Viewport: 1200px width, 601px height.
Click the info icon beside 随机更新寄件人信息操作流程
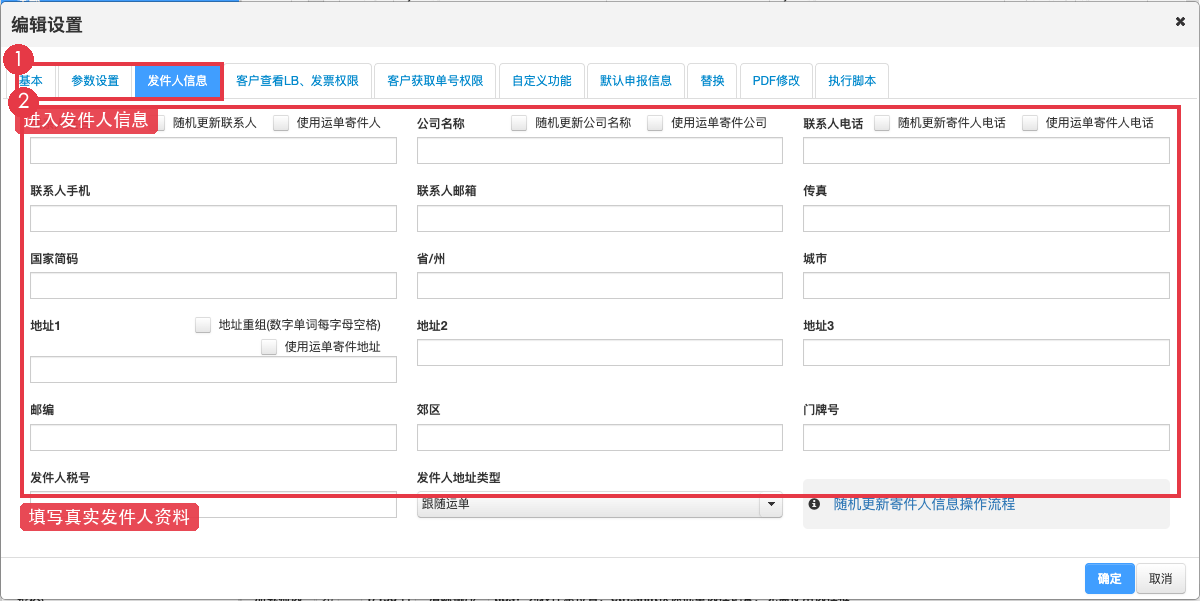tap(814, 504)
